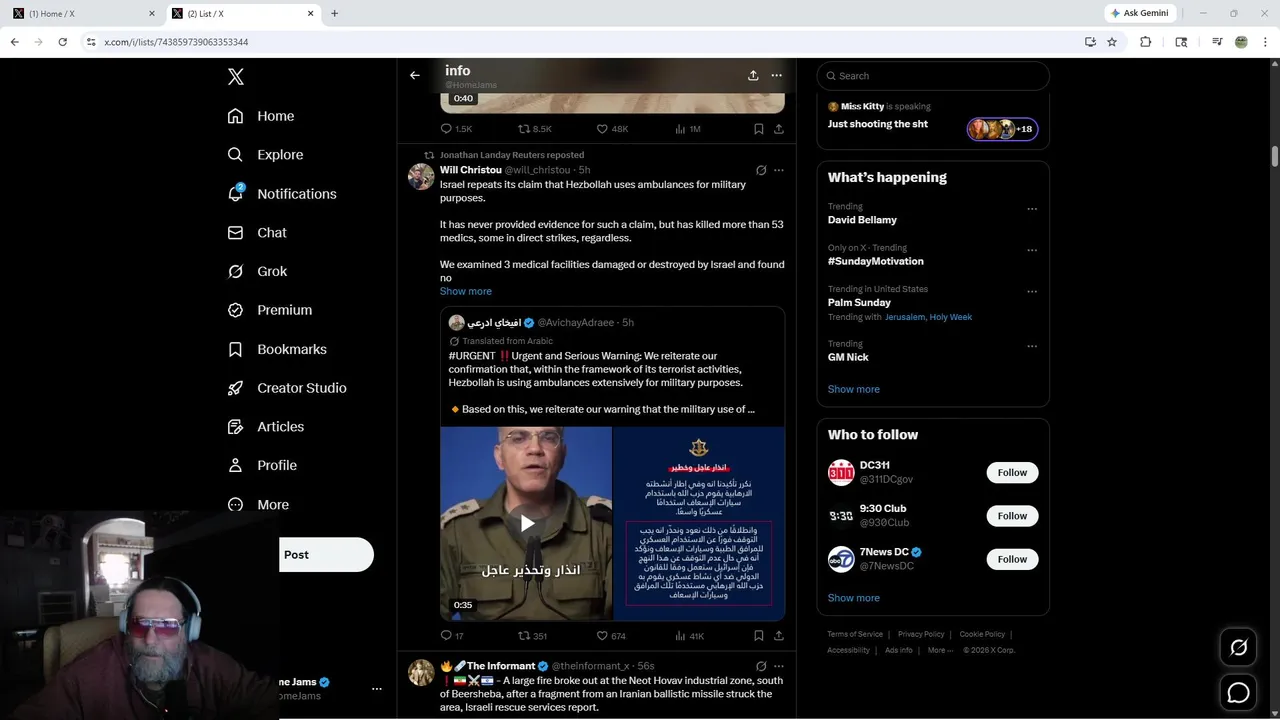
Task: Open Notifications in the sidebar
Action: click(282, 194)
